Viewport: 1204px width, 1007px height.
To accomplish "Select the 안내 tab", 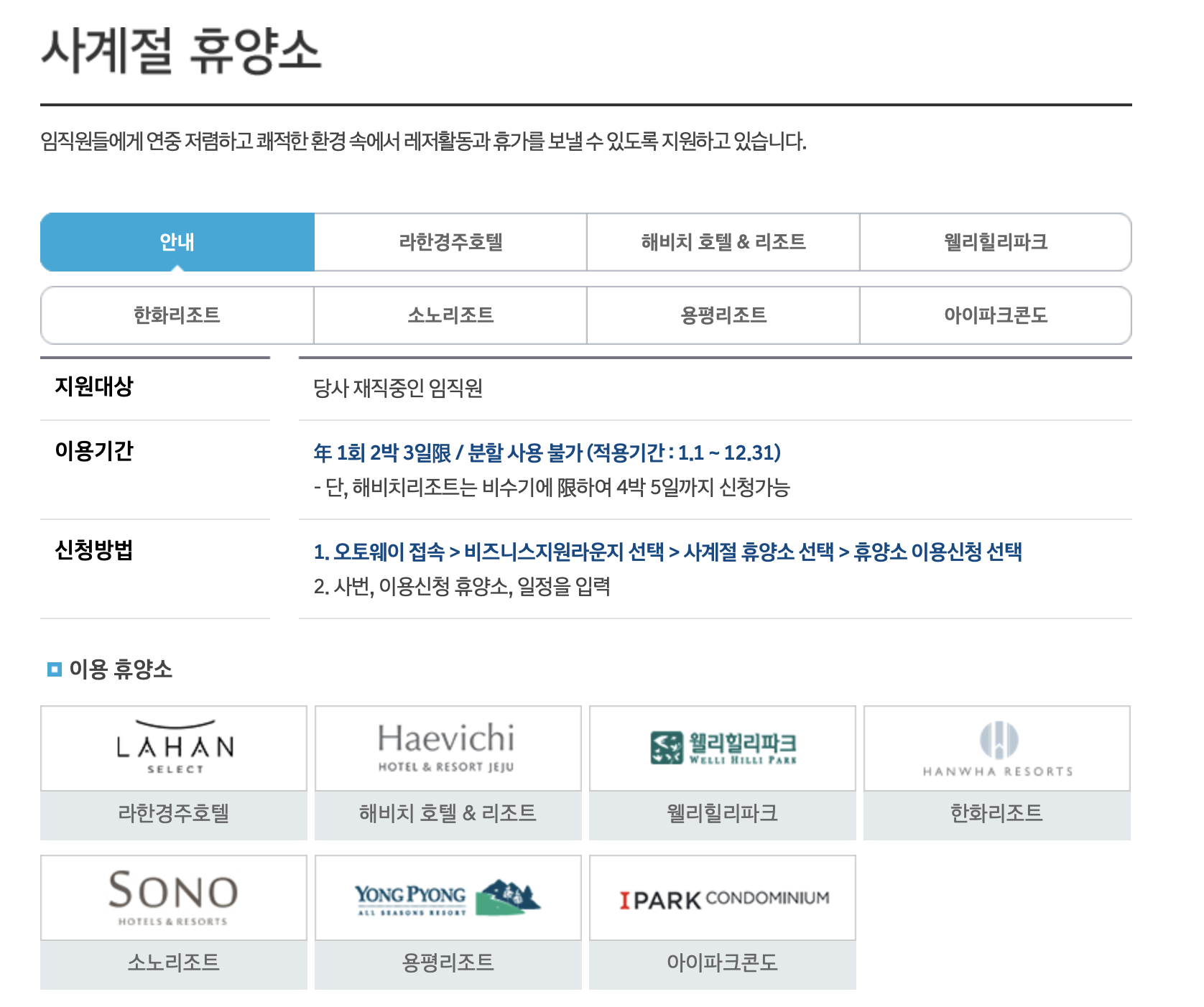I will click(x=177, y=242).
